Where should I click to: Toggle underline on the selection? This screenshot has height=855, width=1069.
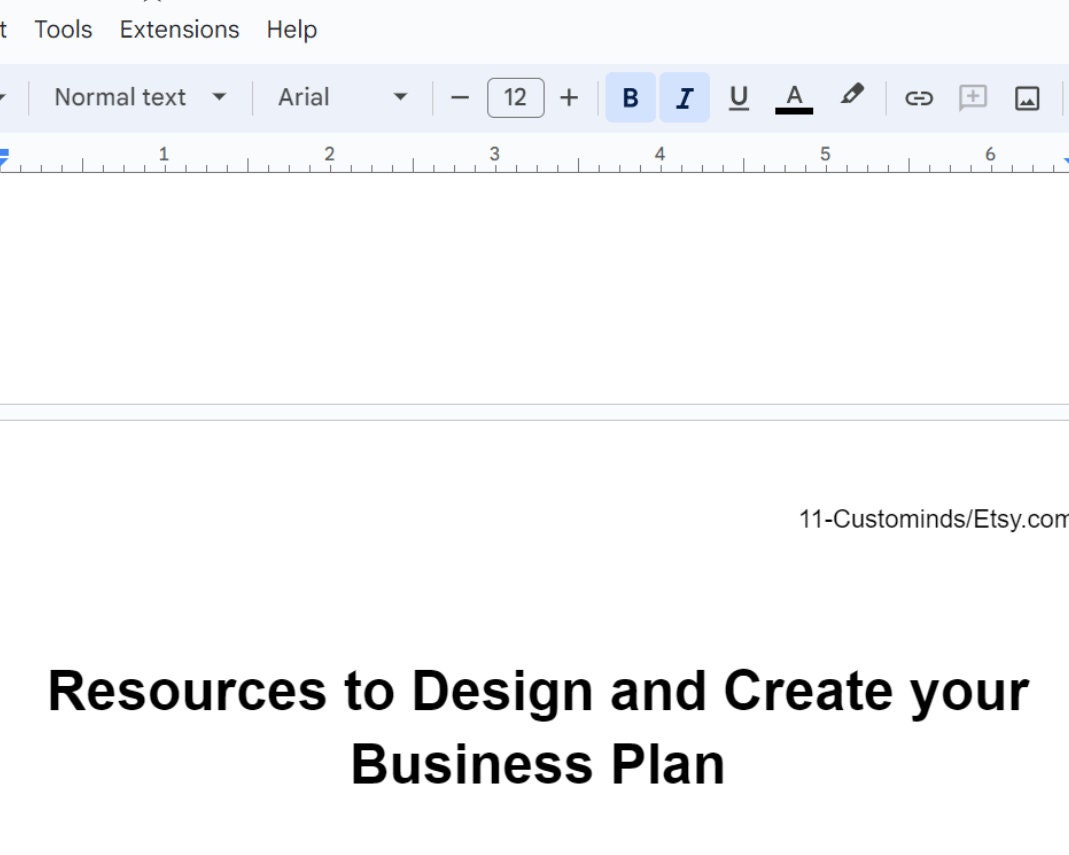(739, 97)
